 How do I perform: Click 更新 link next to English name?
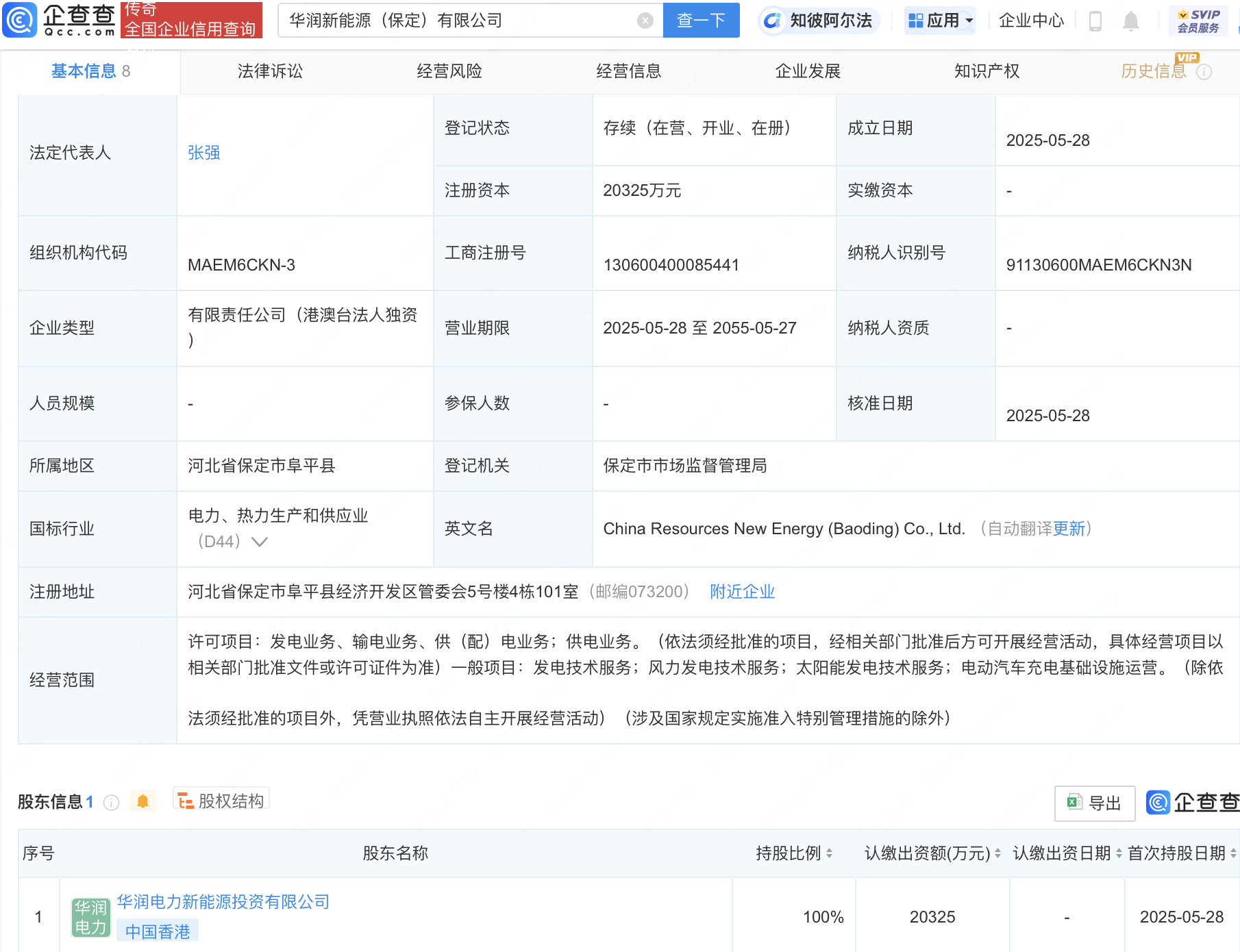(1069, 529)
